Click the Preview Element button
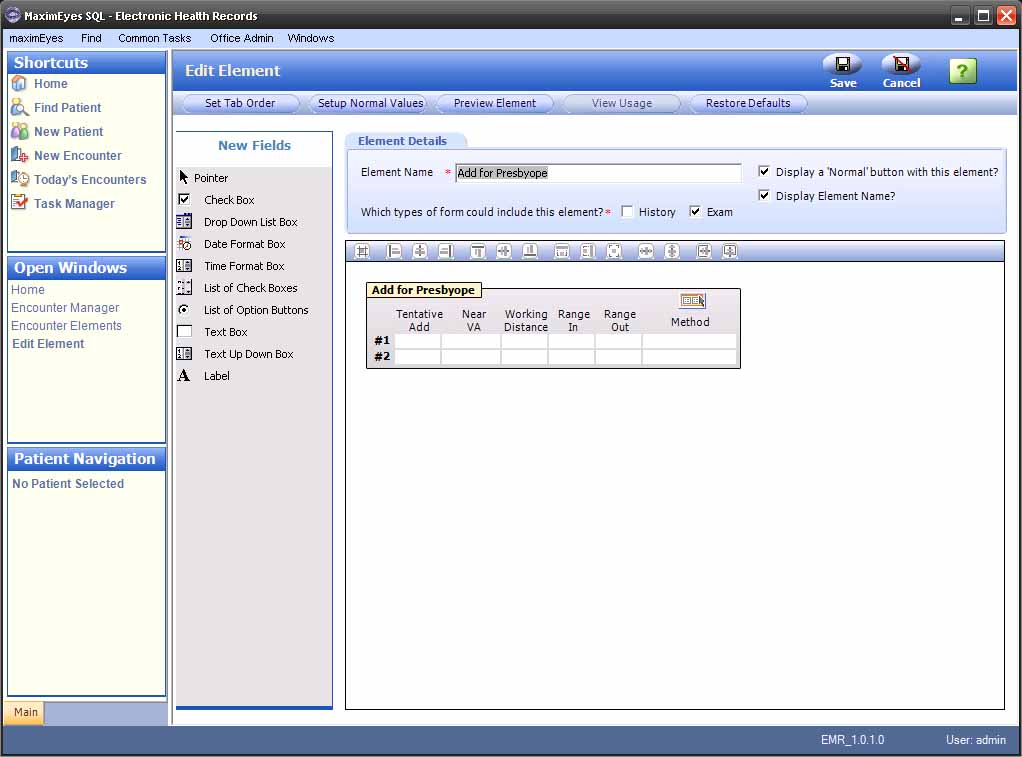Screen dimensions: 1022x757 click(x=495, y=103)
